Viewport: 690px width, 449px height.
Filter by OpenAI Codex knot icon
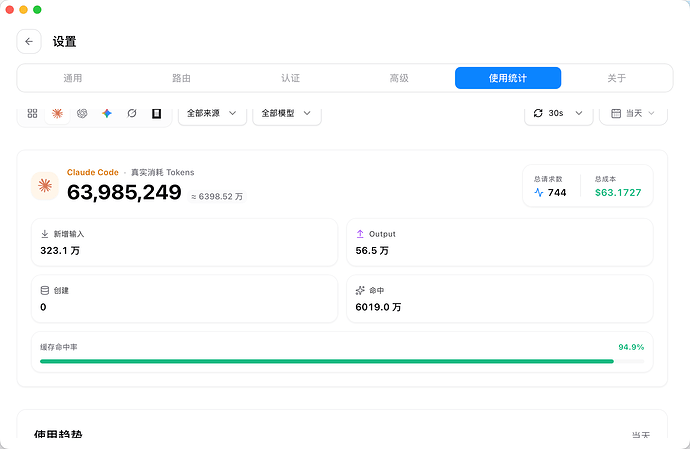point(82,113)
